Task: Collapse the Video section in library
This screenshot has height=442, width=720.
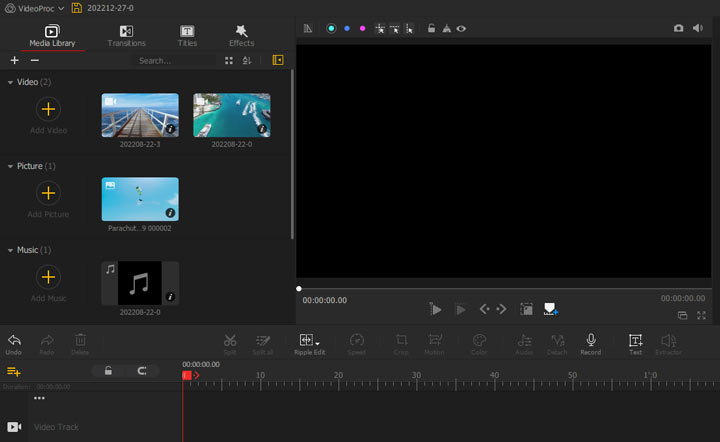Action: (10, 82)
